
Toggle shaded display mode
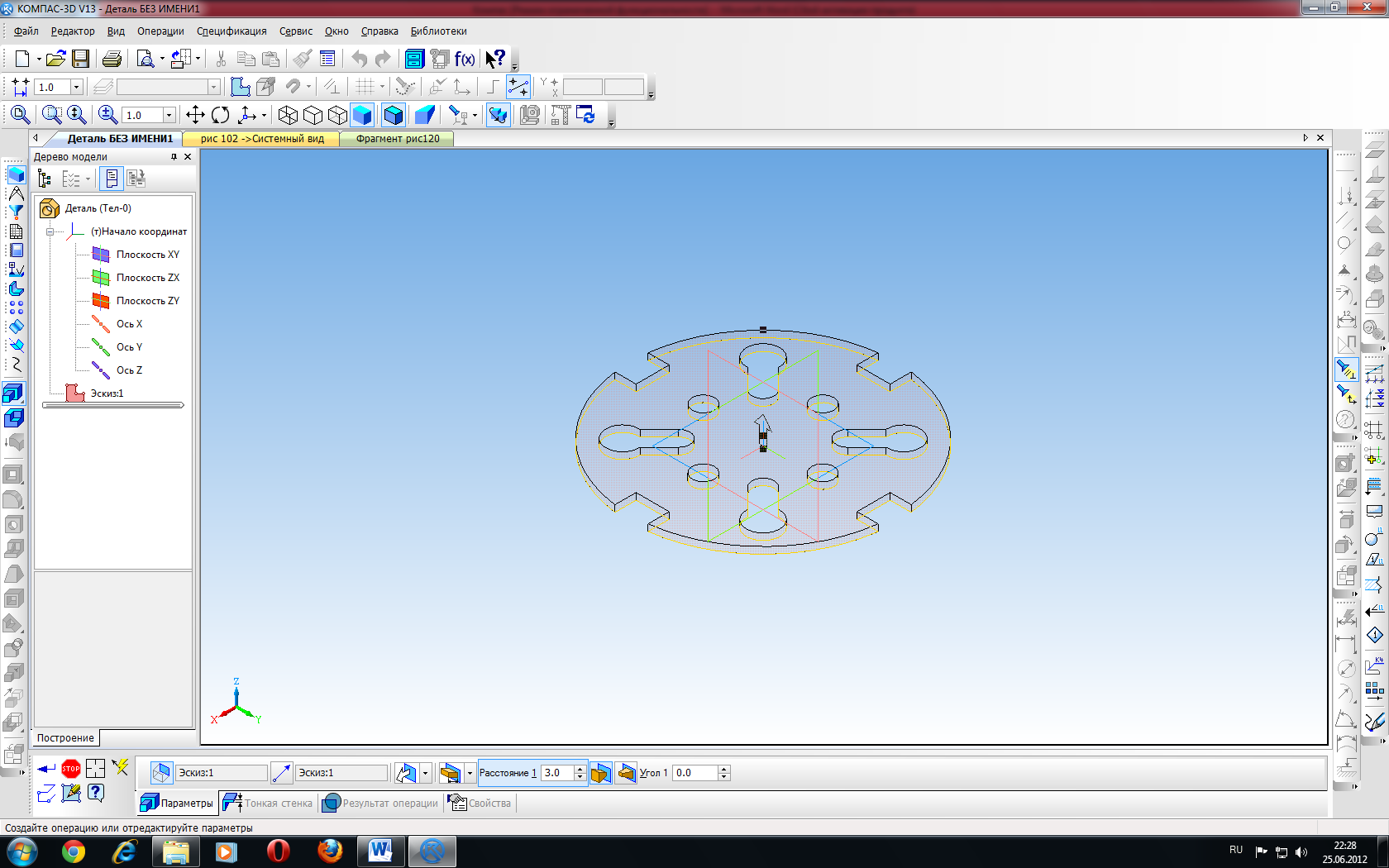[362, 115]
